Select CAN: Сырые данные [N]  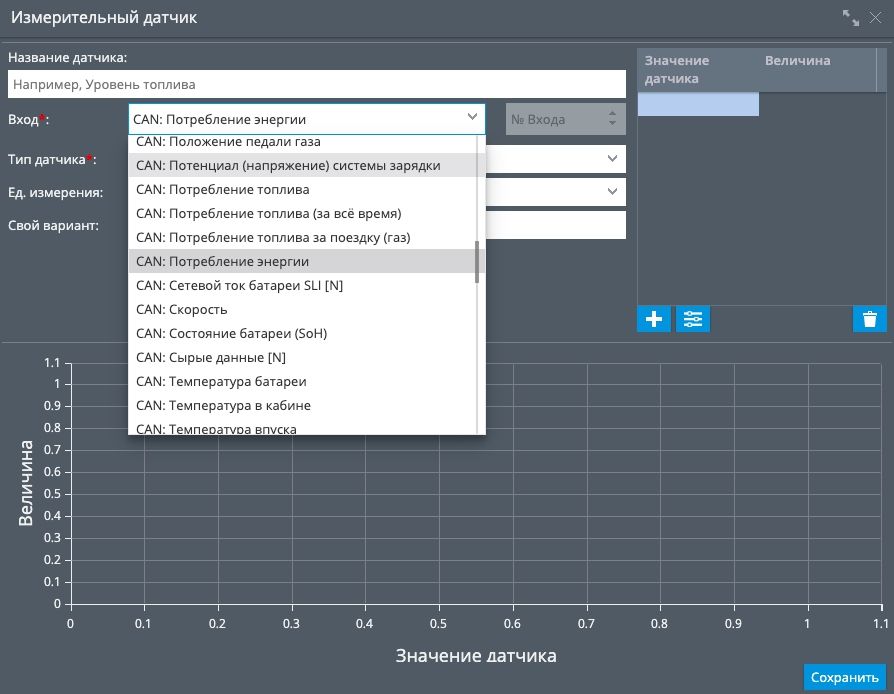[x=307, y=357]
